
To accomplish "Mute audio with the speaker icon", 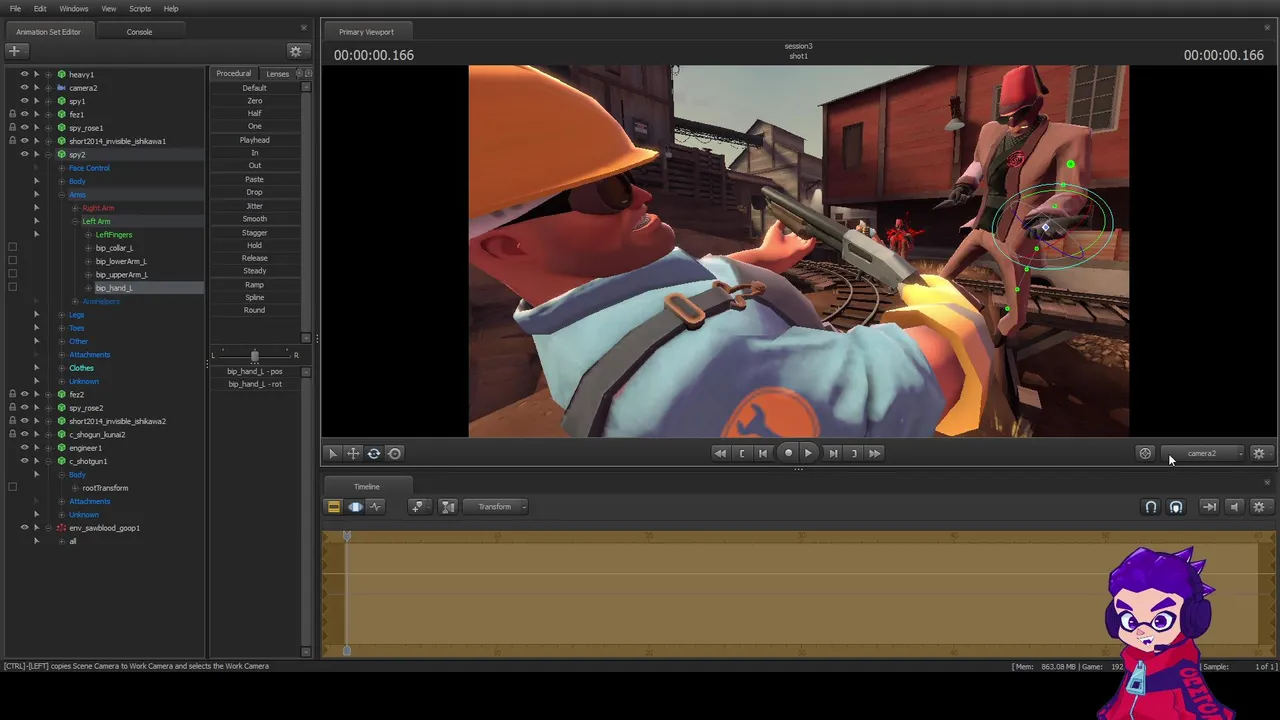I will (1234, 507).
